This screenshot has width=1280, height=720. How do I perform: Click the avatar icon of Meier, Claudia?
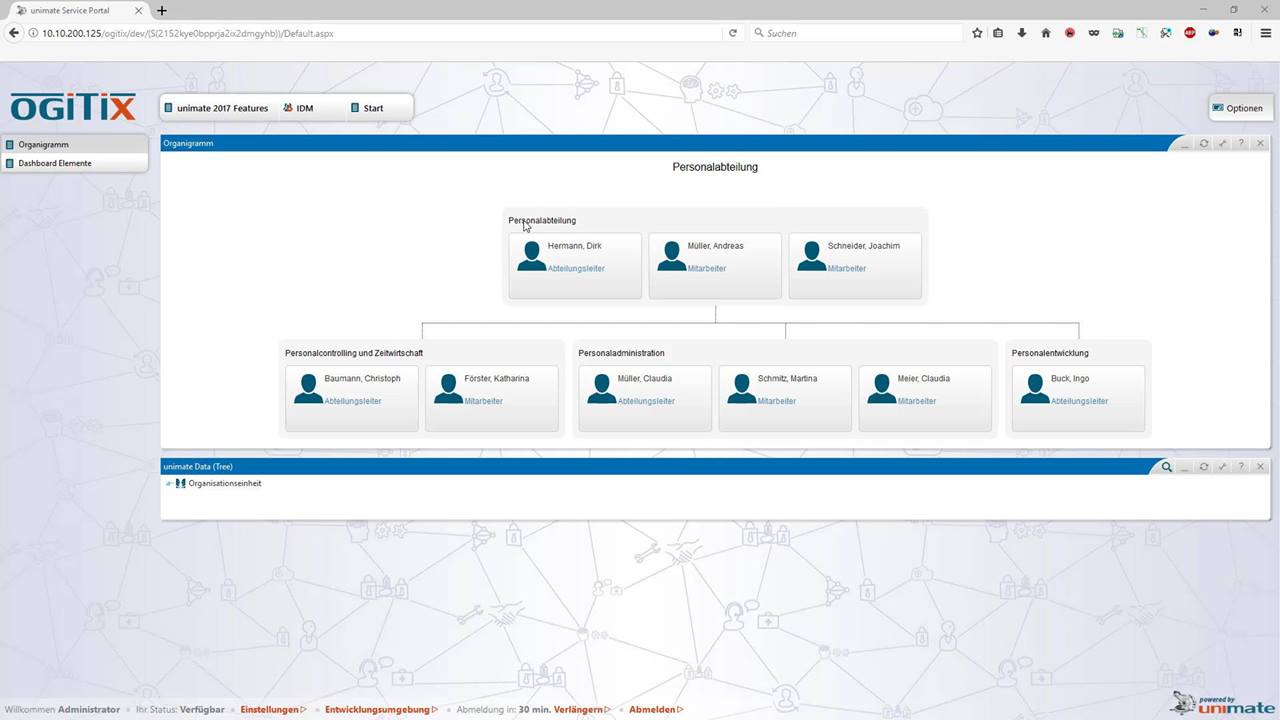881,389
